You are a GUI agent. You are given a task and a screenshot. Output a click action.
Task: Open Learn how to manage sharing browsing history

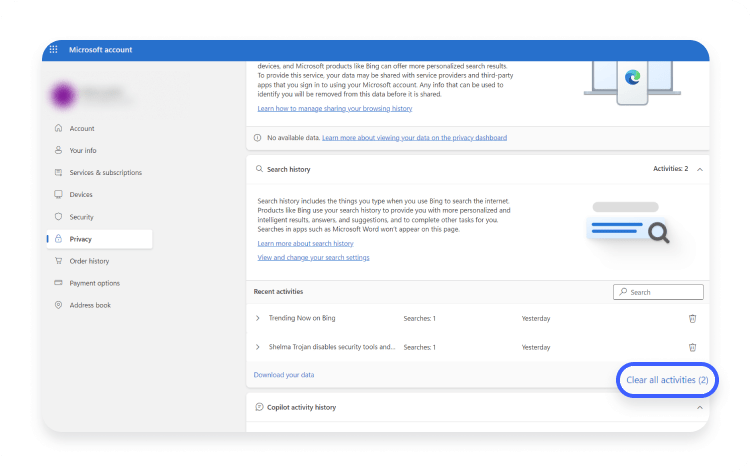tap(334, 109)
